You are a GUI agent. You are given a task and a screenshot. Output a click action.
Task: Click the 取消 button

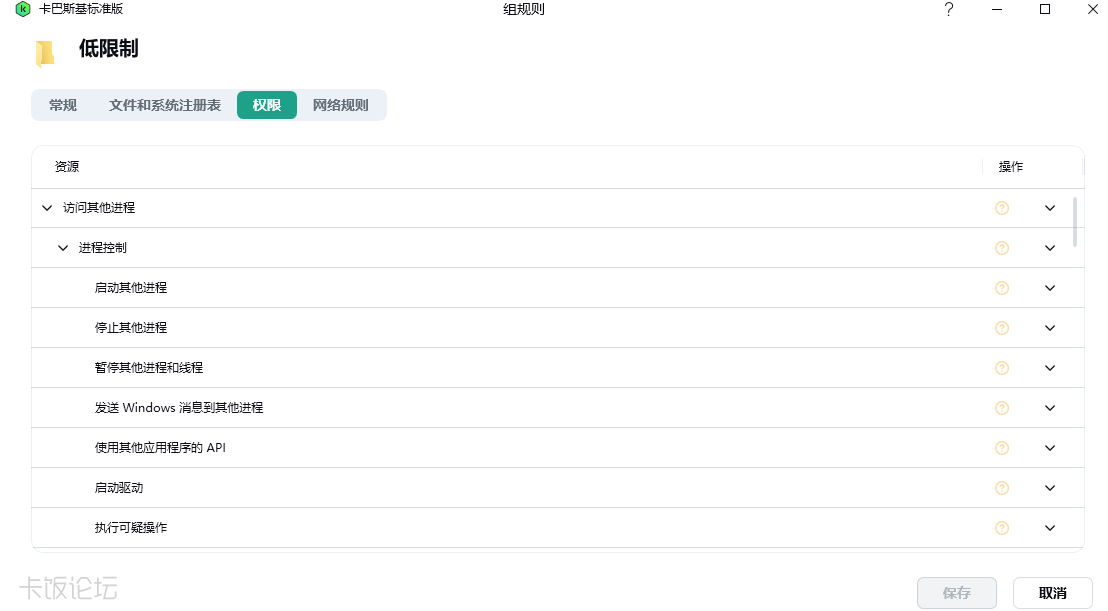1053,593
